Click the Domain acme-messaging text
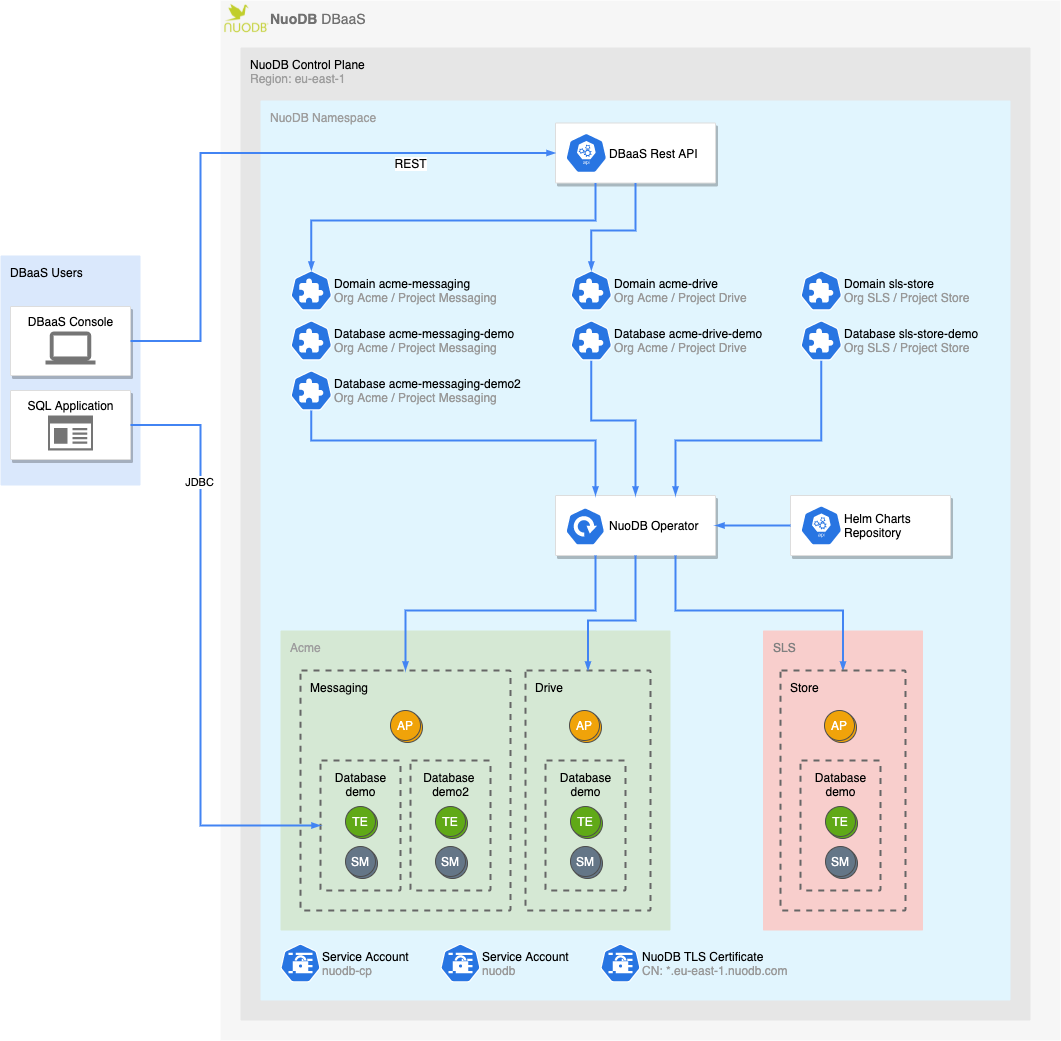Screen dimensions: 1061x1041 coord(402,284)
